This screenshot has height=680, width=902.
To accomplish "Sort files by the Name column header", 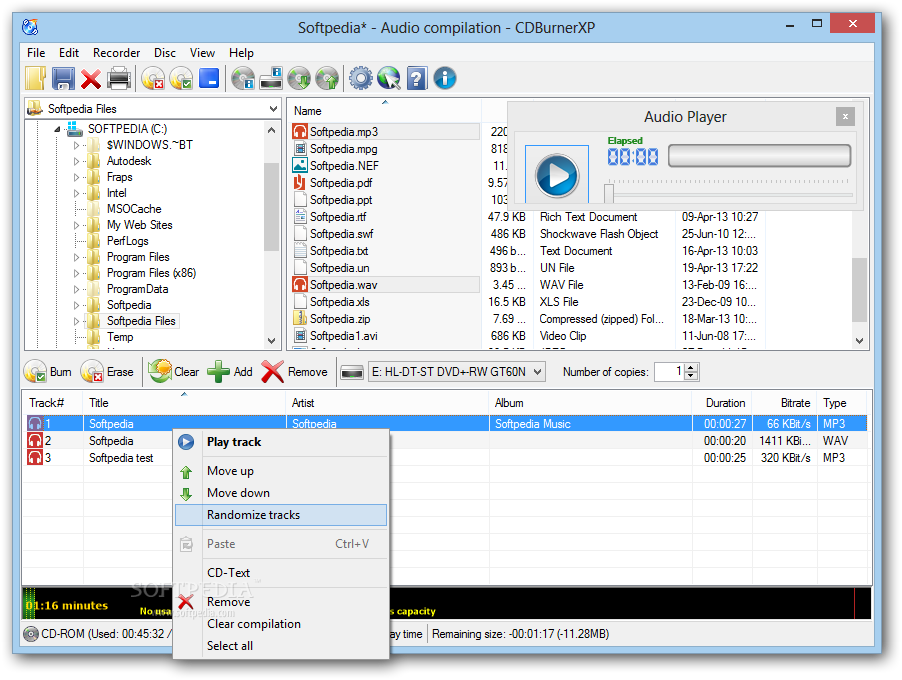I will (384, 111).
